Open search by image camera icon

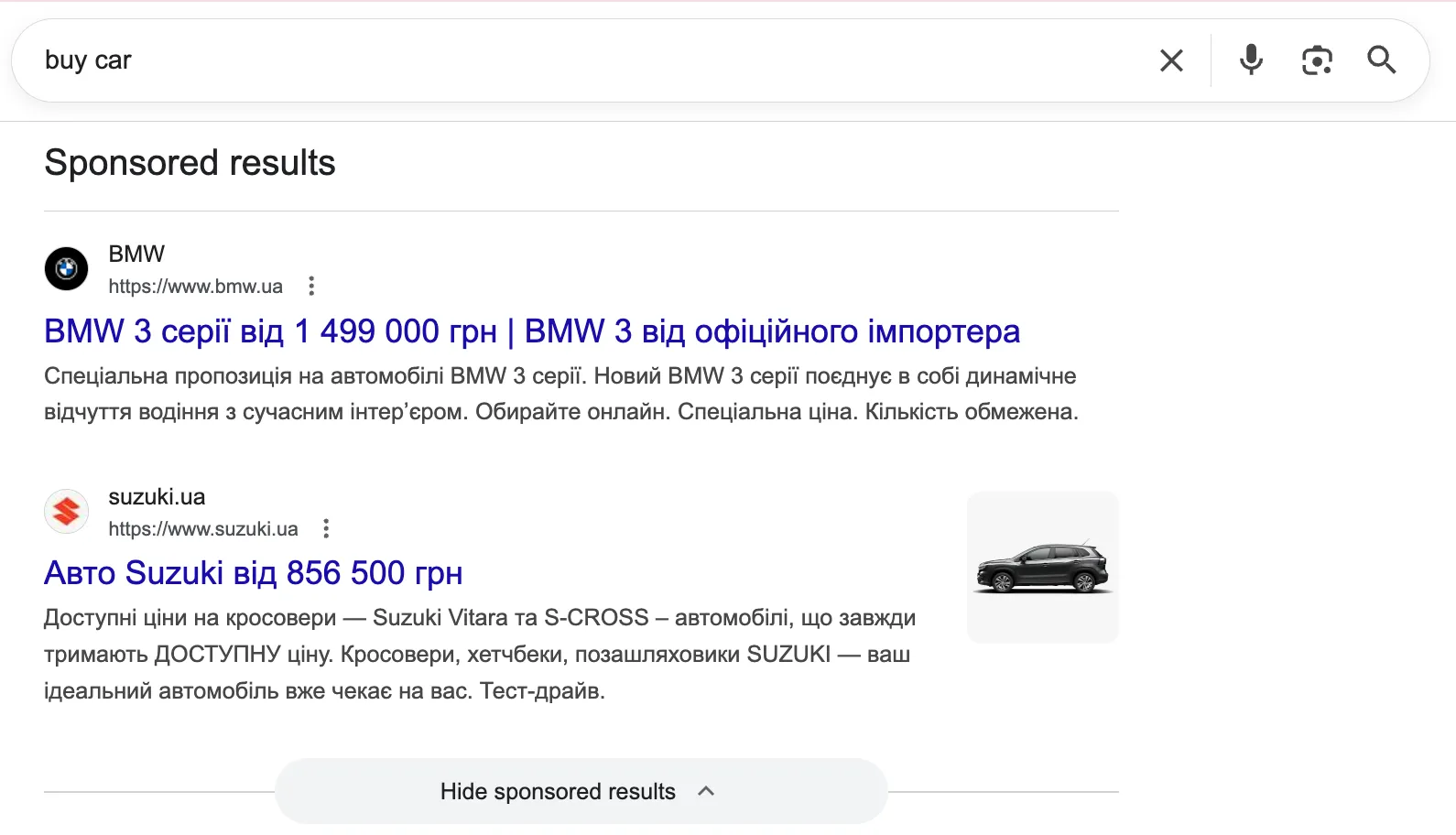[1317, 60]
